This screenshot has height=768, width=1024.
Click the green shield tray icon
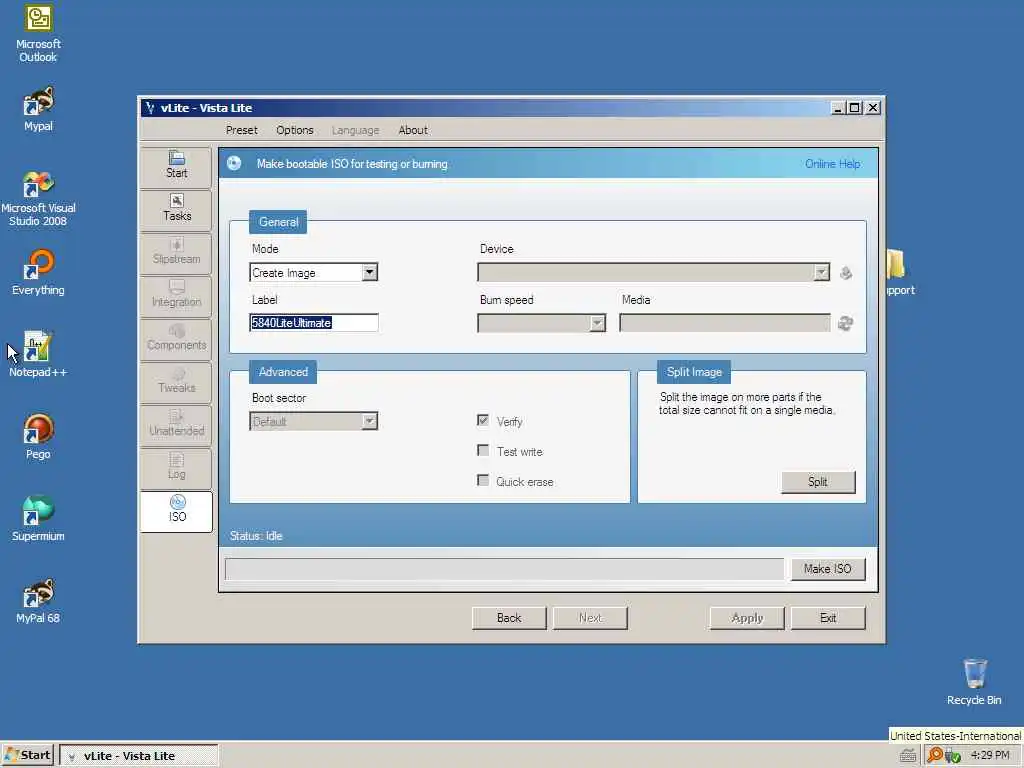point(953,756)
